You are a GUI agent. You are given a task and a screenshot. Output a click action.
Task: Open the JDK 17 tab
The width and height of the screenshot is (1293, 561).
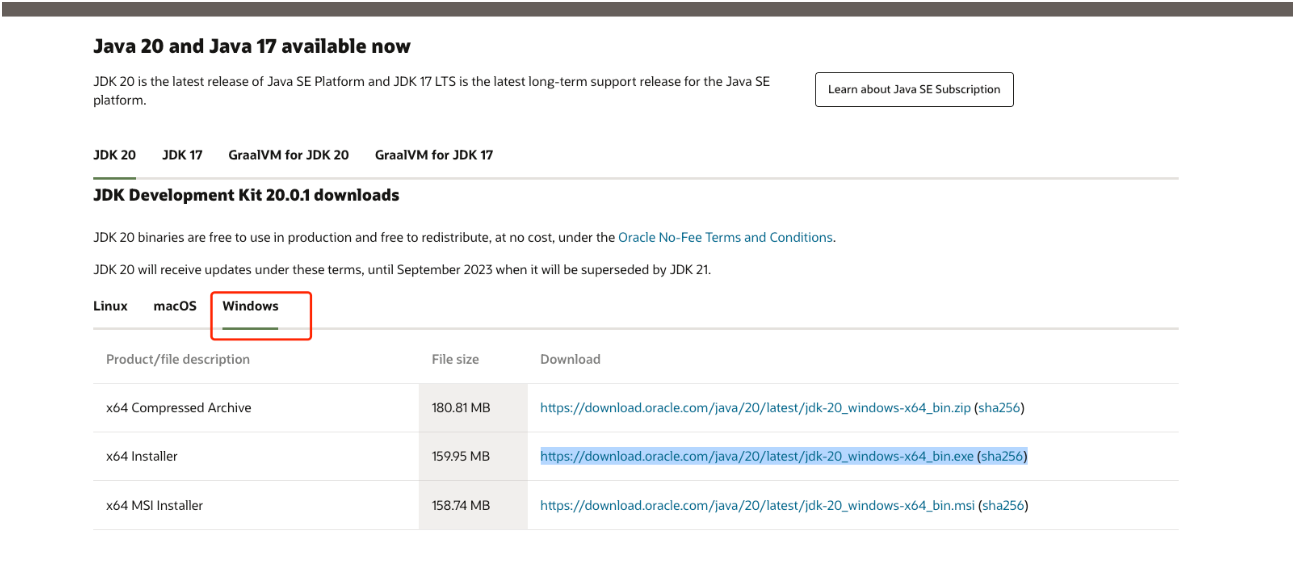[182, 155]
